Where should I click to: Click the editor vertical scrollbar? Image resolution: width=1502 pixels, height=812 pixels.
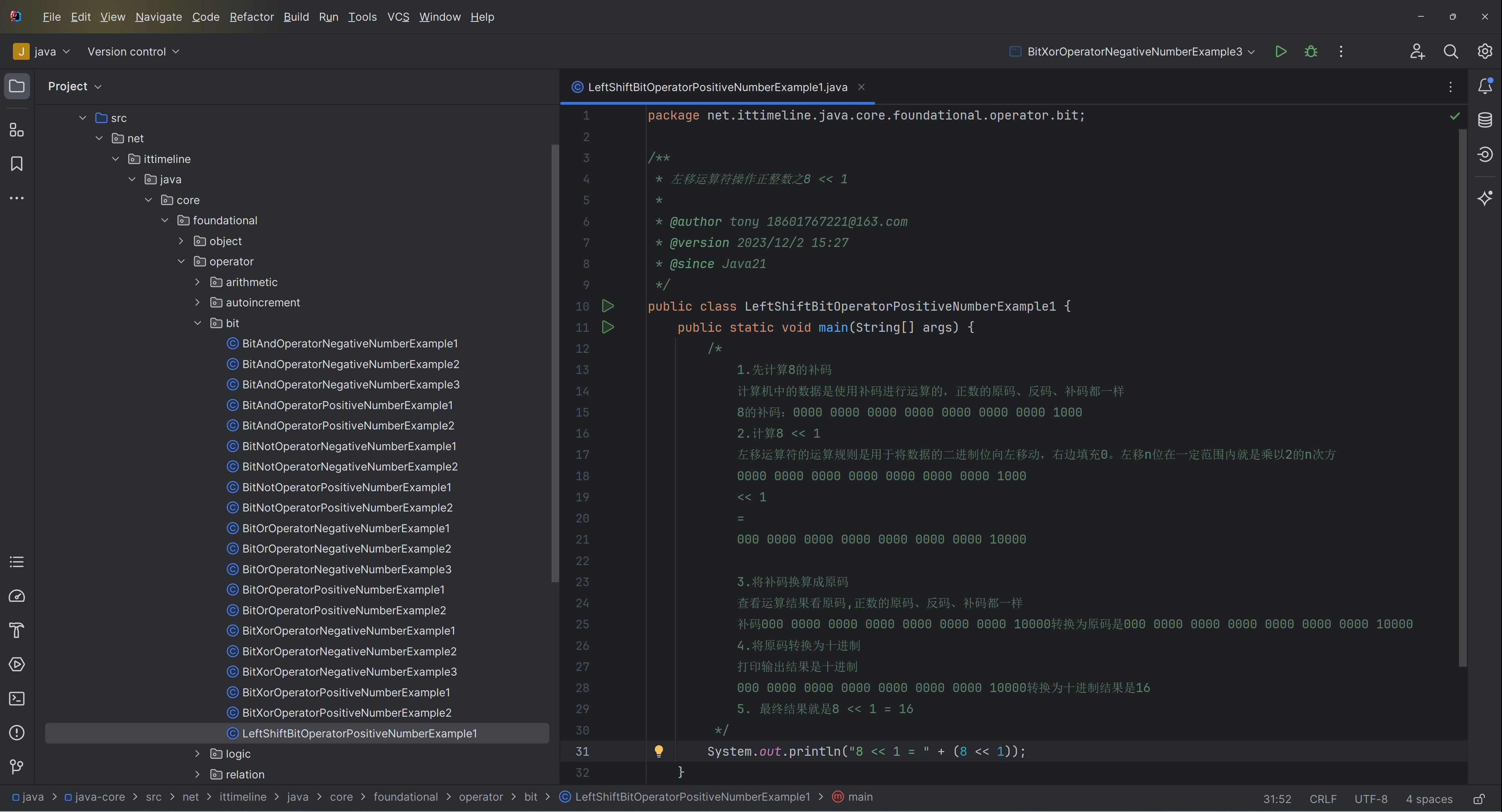pyautogui.click(x=1463, y=397)
